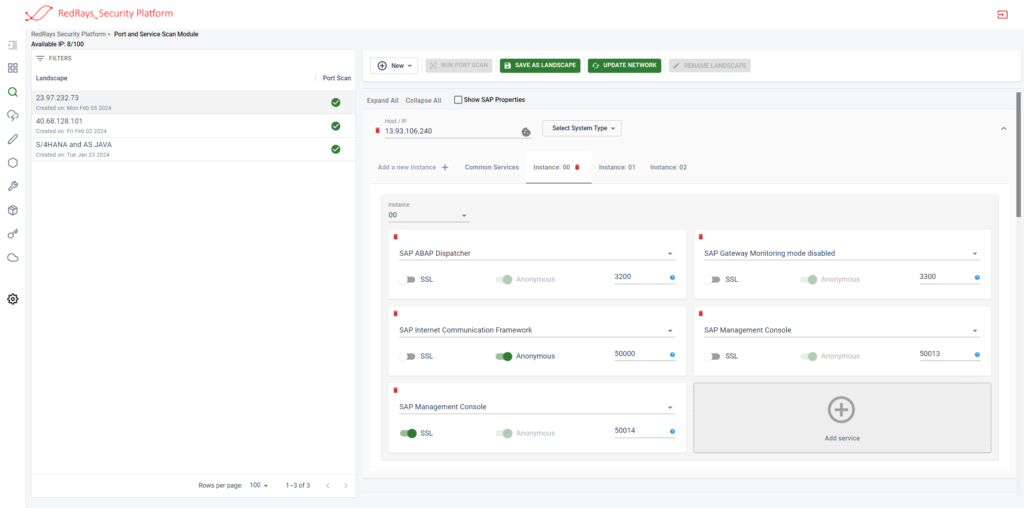Viewport: 1024px width, 508px height.
Task: Click green check for 40.68.128.101 landscape
Action: pos(336,126)
